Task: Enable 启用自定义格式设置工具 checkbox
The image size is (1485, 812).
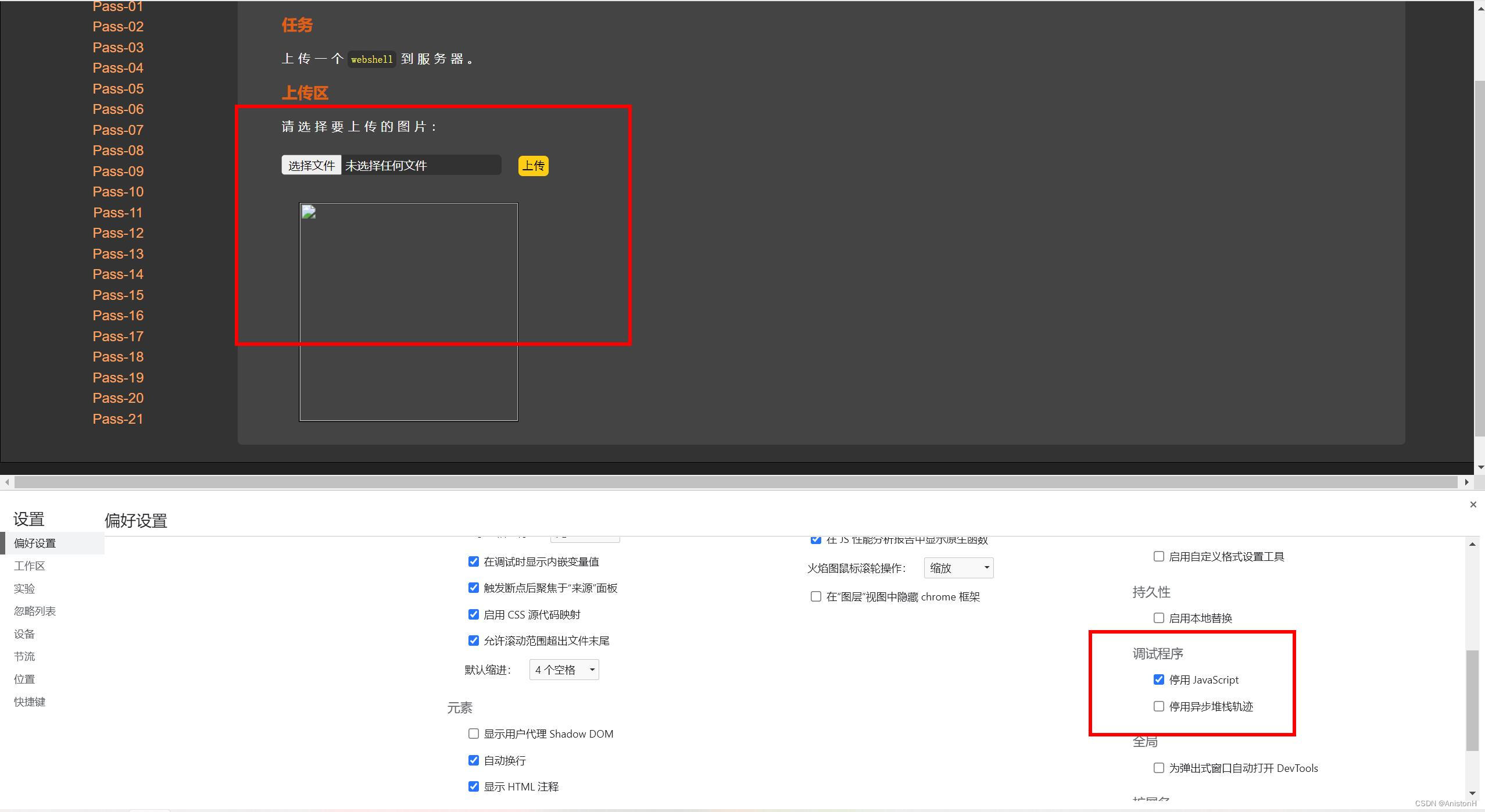Action: point(1158,556)
